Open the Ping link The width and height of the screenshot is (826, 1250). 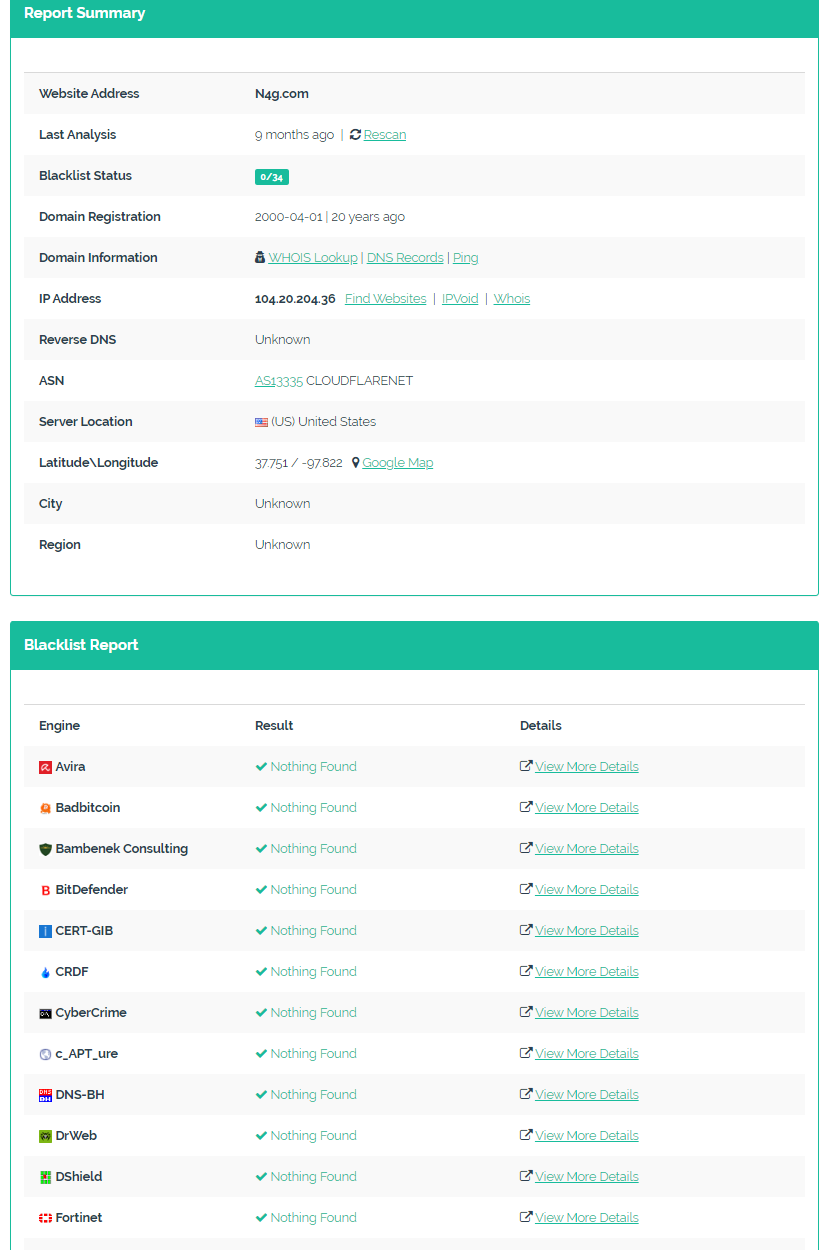coord(466,258)
